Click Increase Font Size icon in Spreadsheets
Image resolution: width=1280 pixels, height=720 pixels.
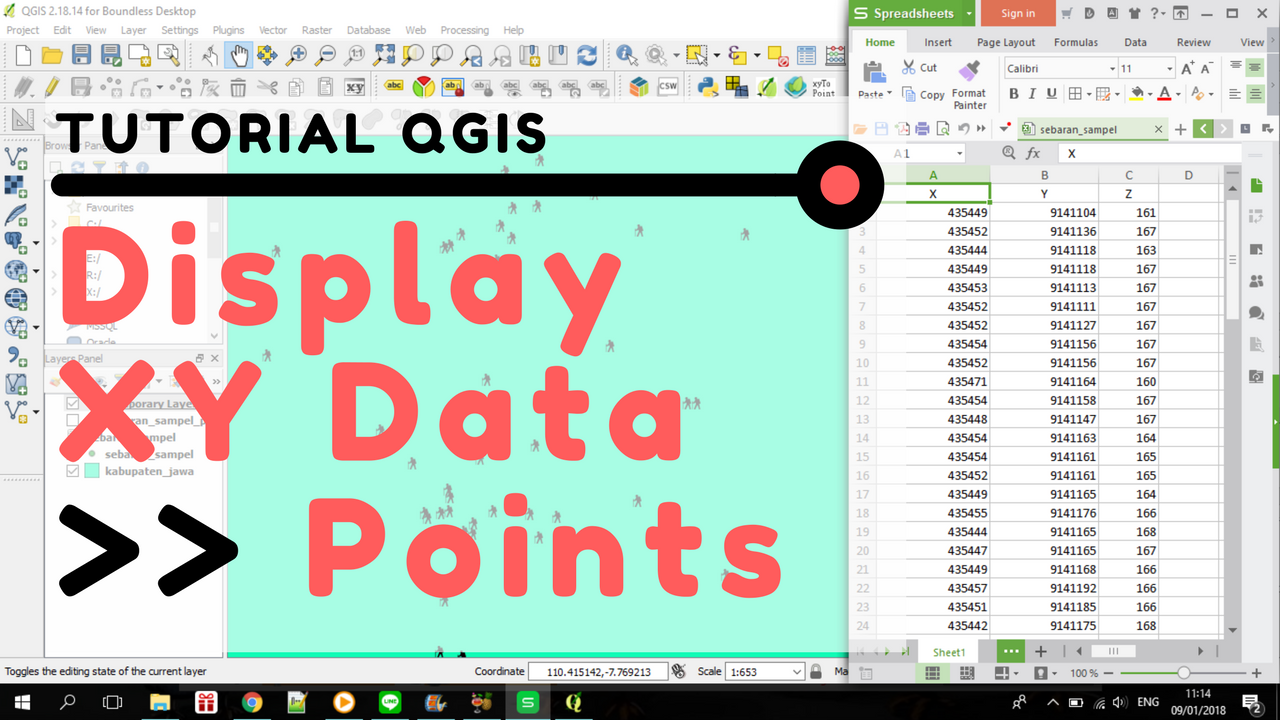(x=1188, y=68)
